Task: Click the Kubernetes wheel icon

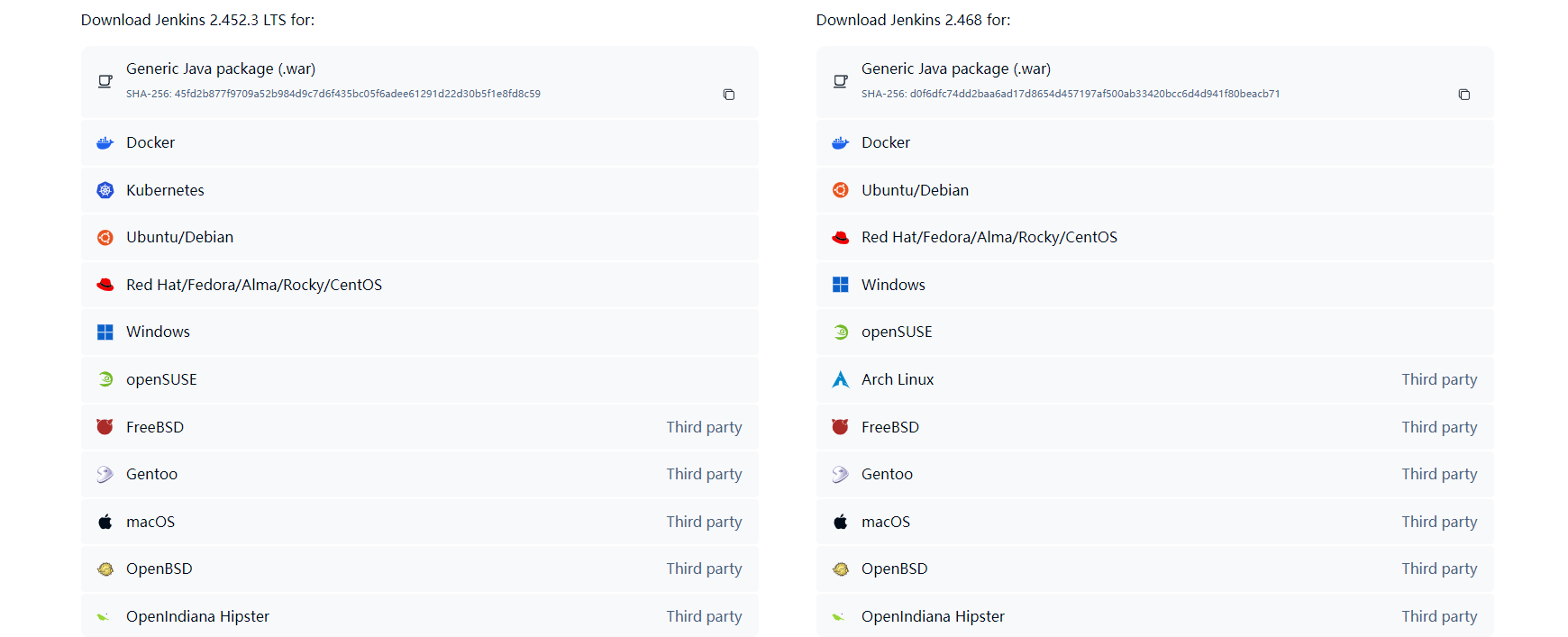Action: coord(105,190)
